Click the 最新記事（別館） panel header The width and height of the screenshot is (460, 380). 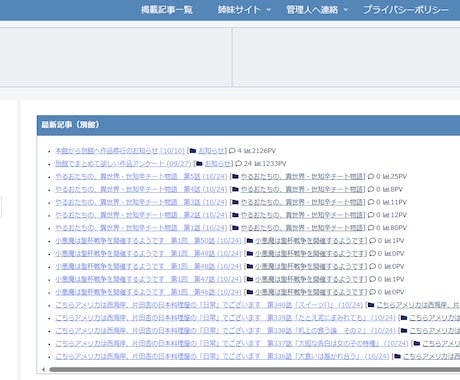pos(248,125)
